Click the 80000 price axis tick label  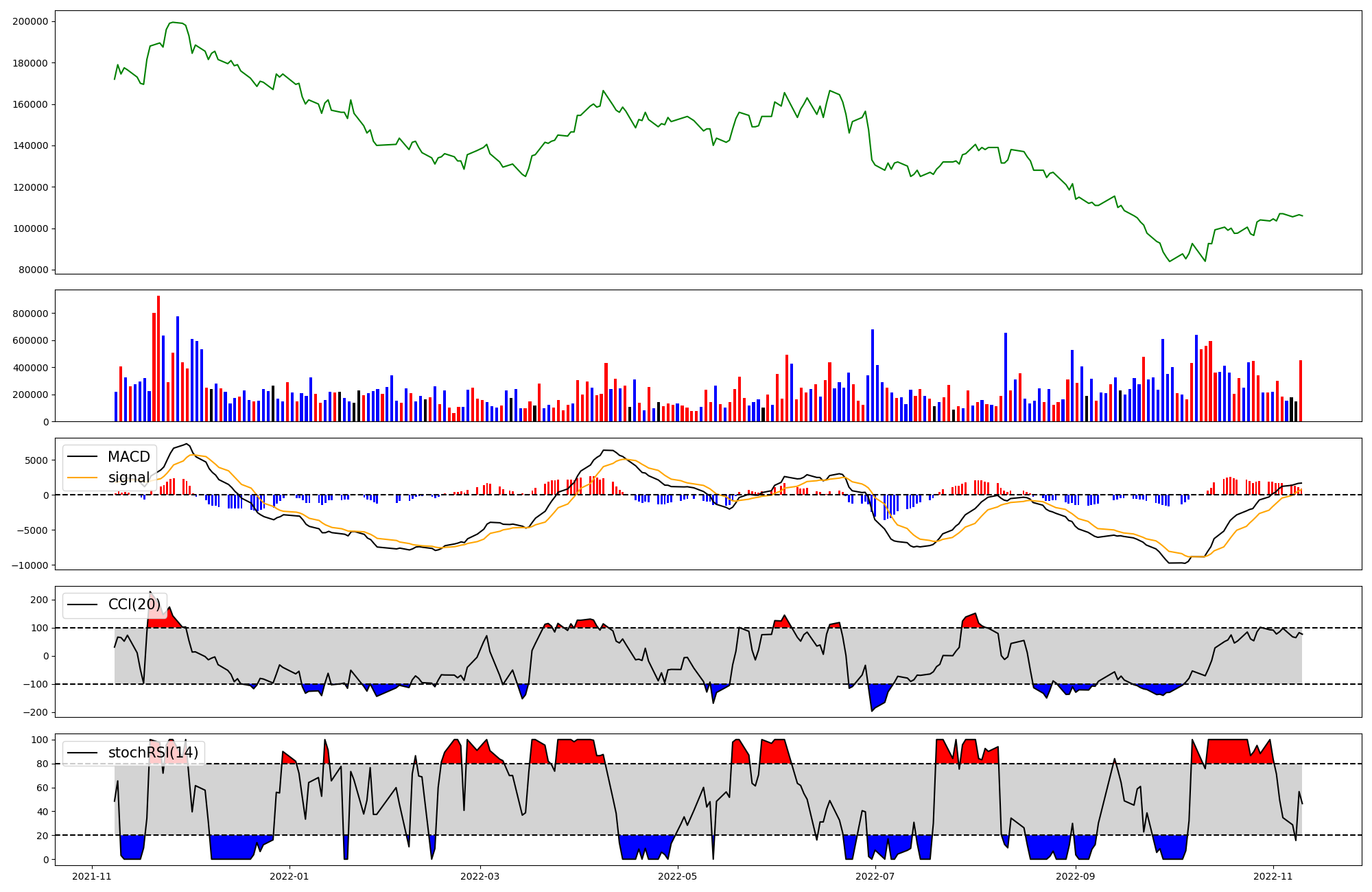[33, 270]
